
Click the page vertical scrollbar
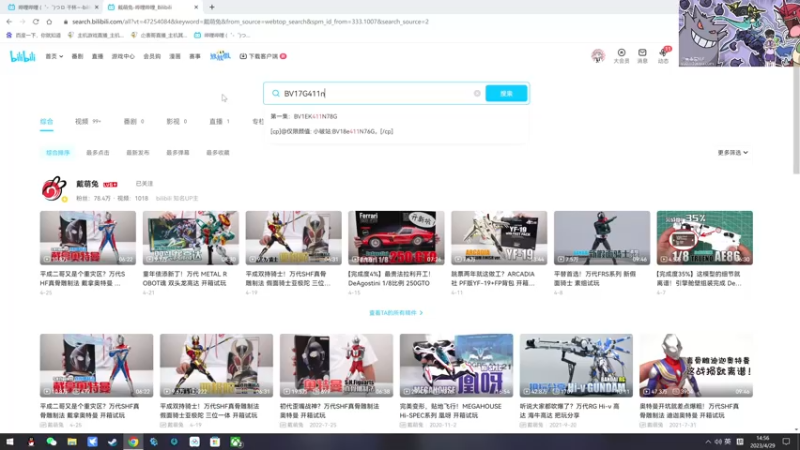796,120
